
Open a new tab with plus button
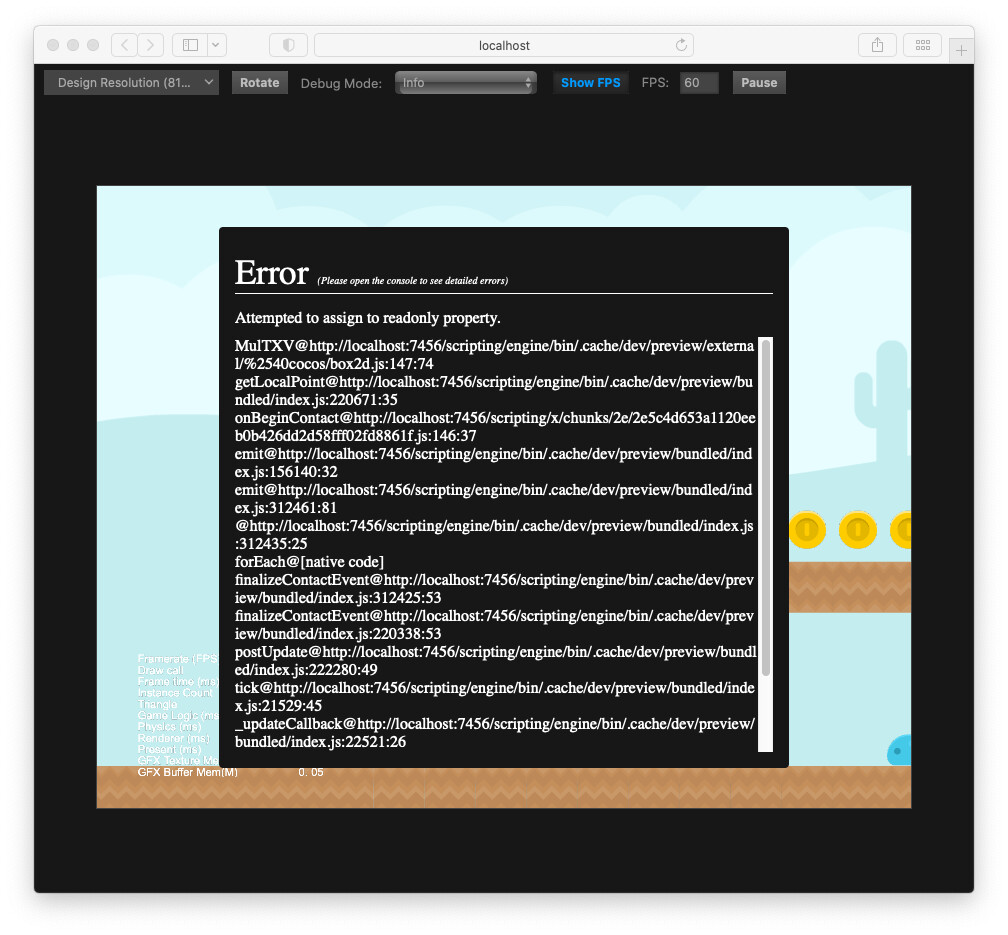click(x=961, y=49)
